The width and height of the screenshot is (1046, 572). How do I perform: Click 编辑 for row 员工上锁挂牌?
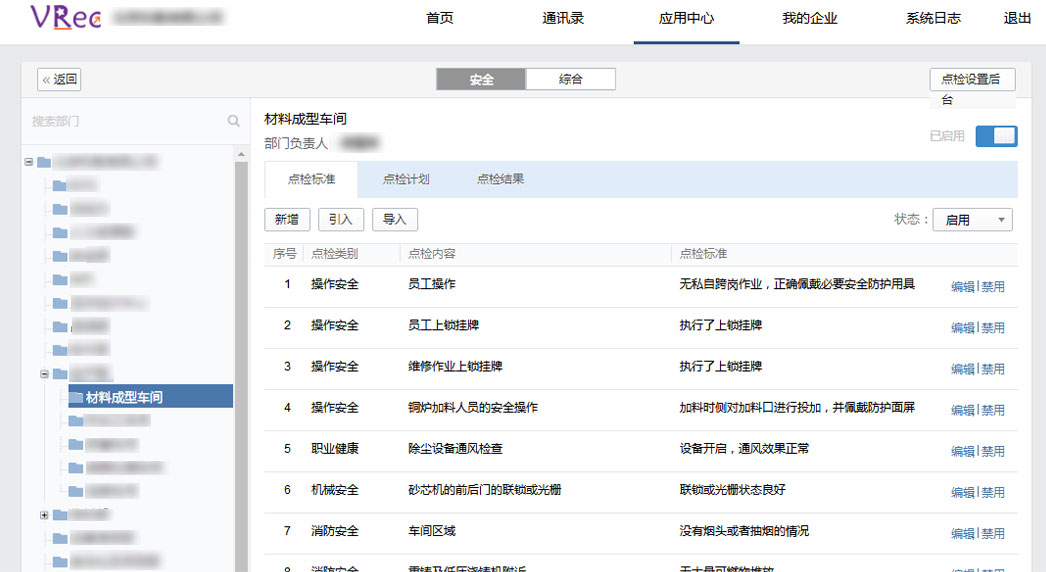click(x=963, y=328)
